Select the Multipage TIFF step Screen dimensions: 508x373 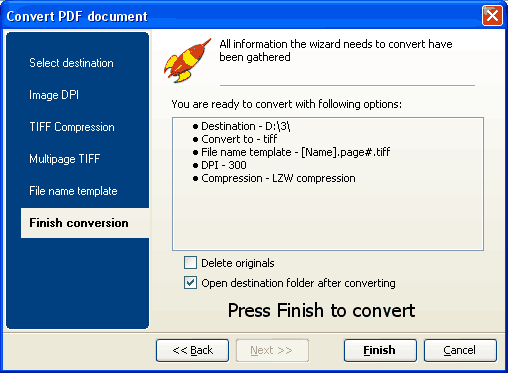65,159
